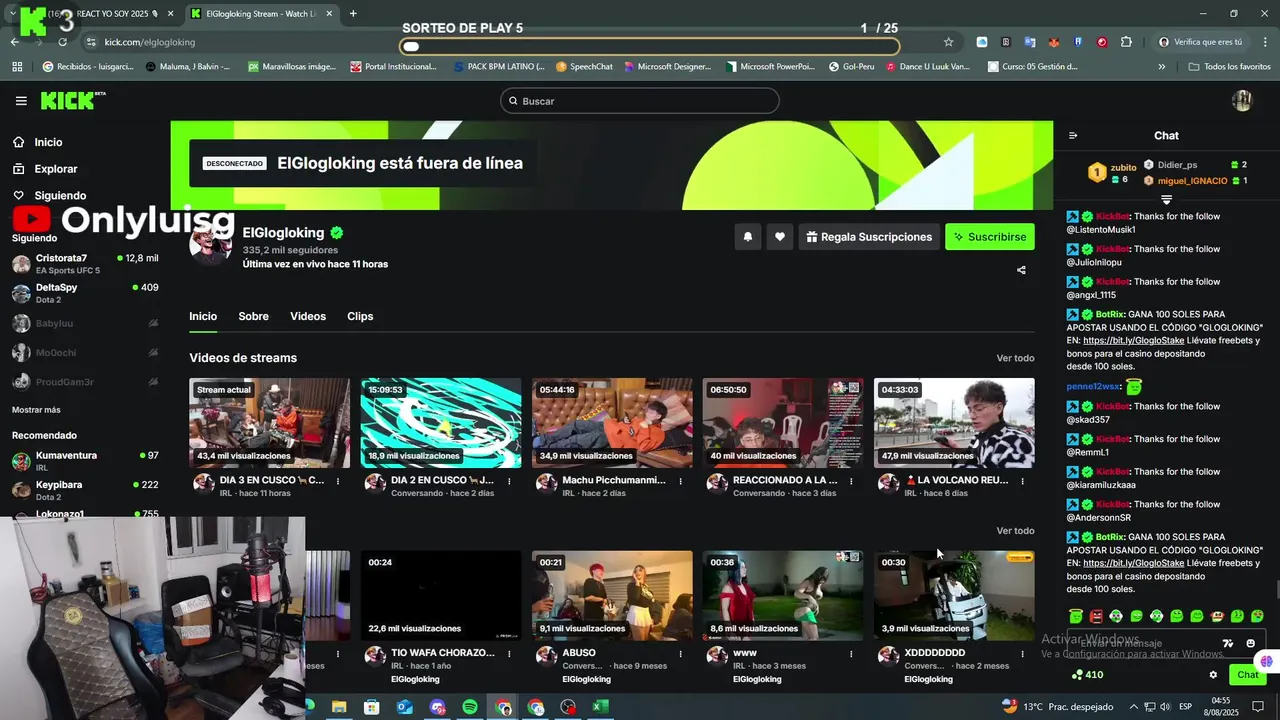Click Regala Suscripciones button

click(869, 237)
